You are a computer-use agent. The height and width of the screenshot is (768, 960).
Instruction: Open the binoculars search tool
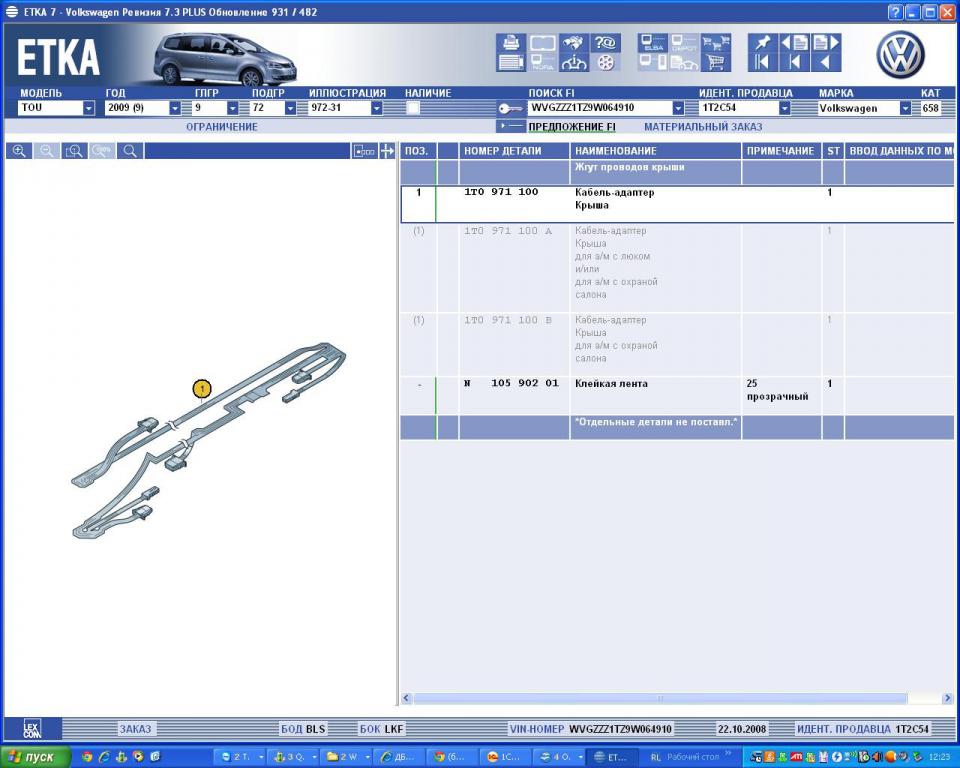pos(574,42)
